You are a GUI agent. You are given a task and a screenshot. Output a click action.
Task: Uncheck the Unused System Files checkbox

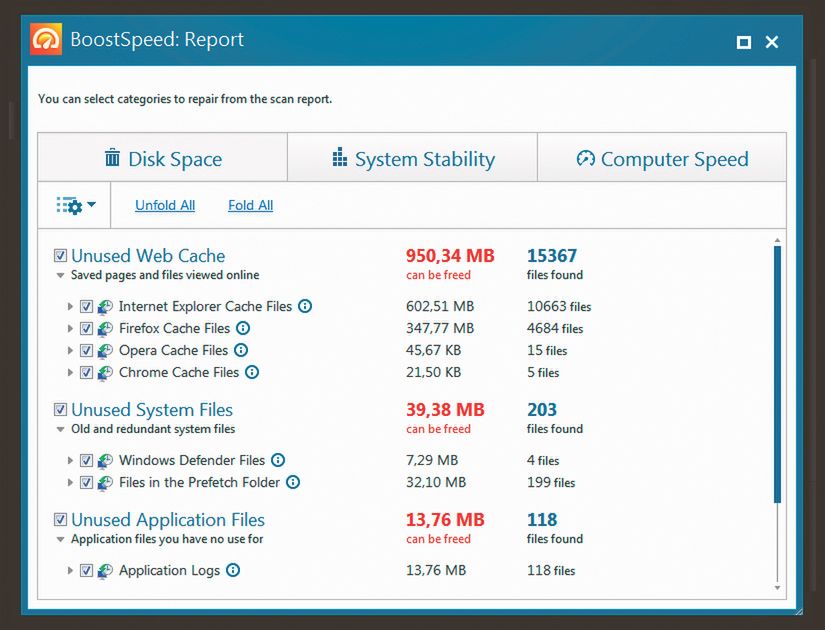point(61,410)
